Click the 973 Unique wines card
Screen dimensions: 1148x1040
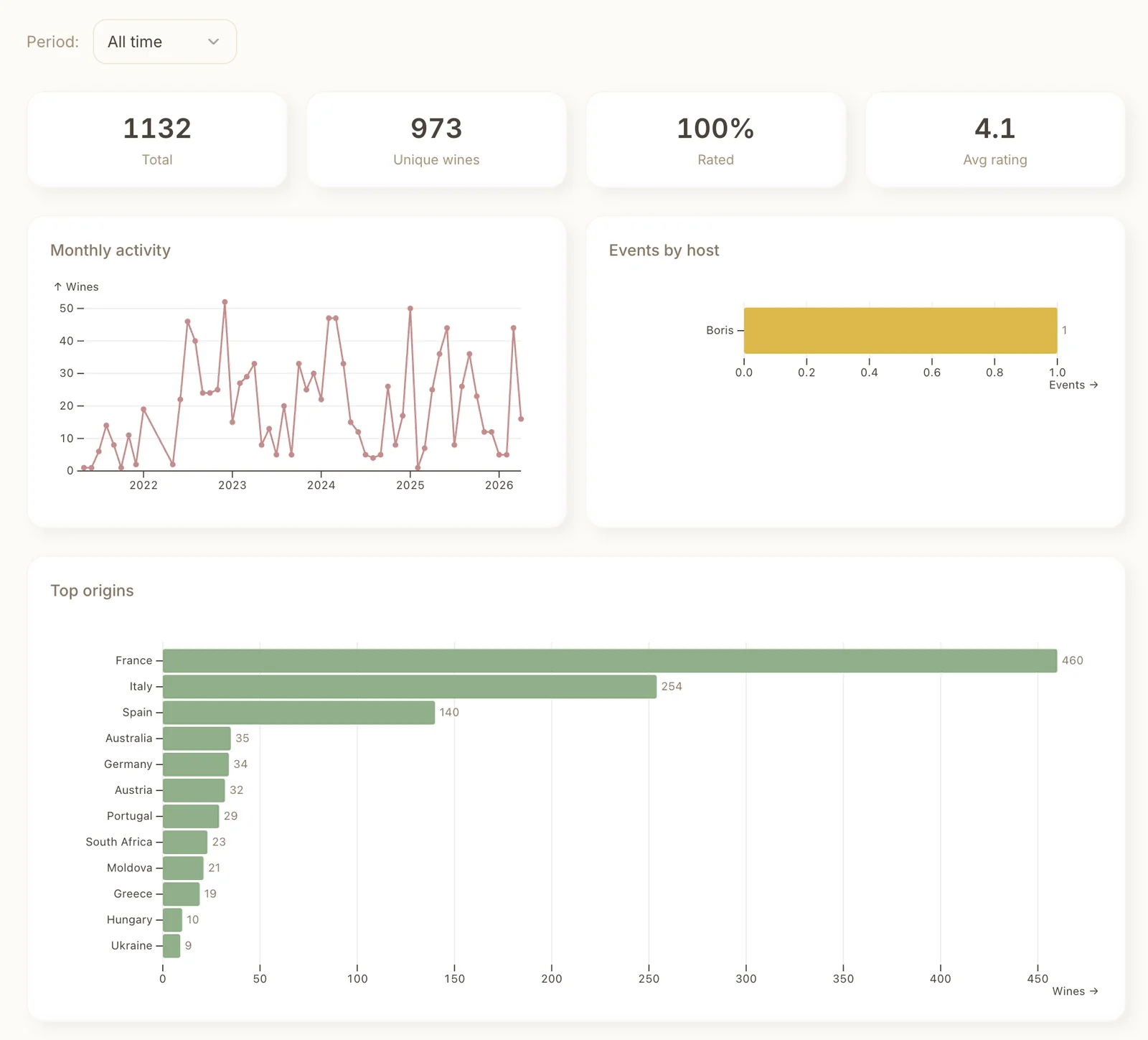436,140
